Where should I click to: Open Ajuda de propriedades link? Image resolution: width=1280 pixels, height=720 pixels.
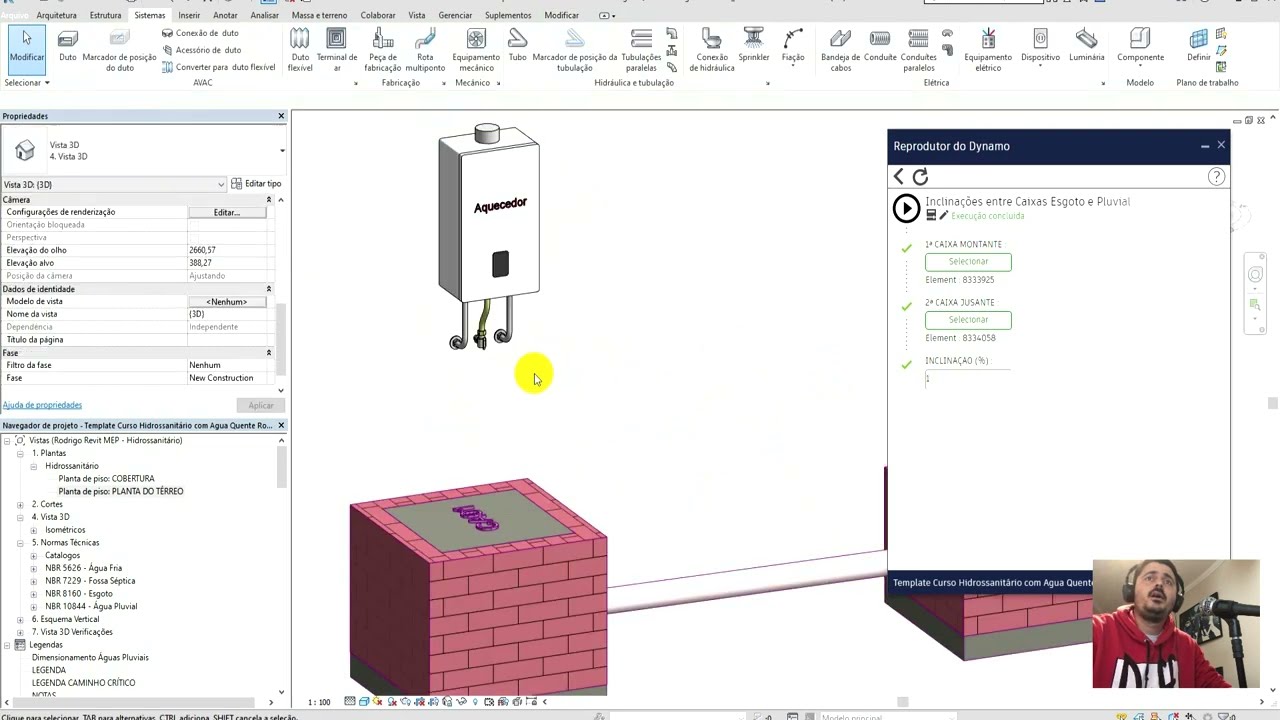[42, 405]
